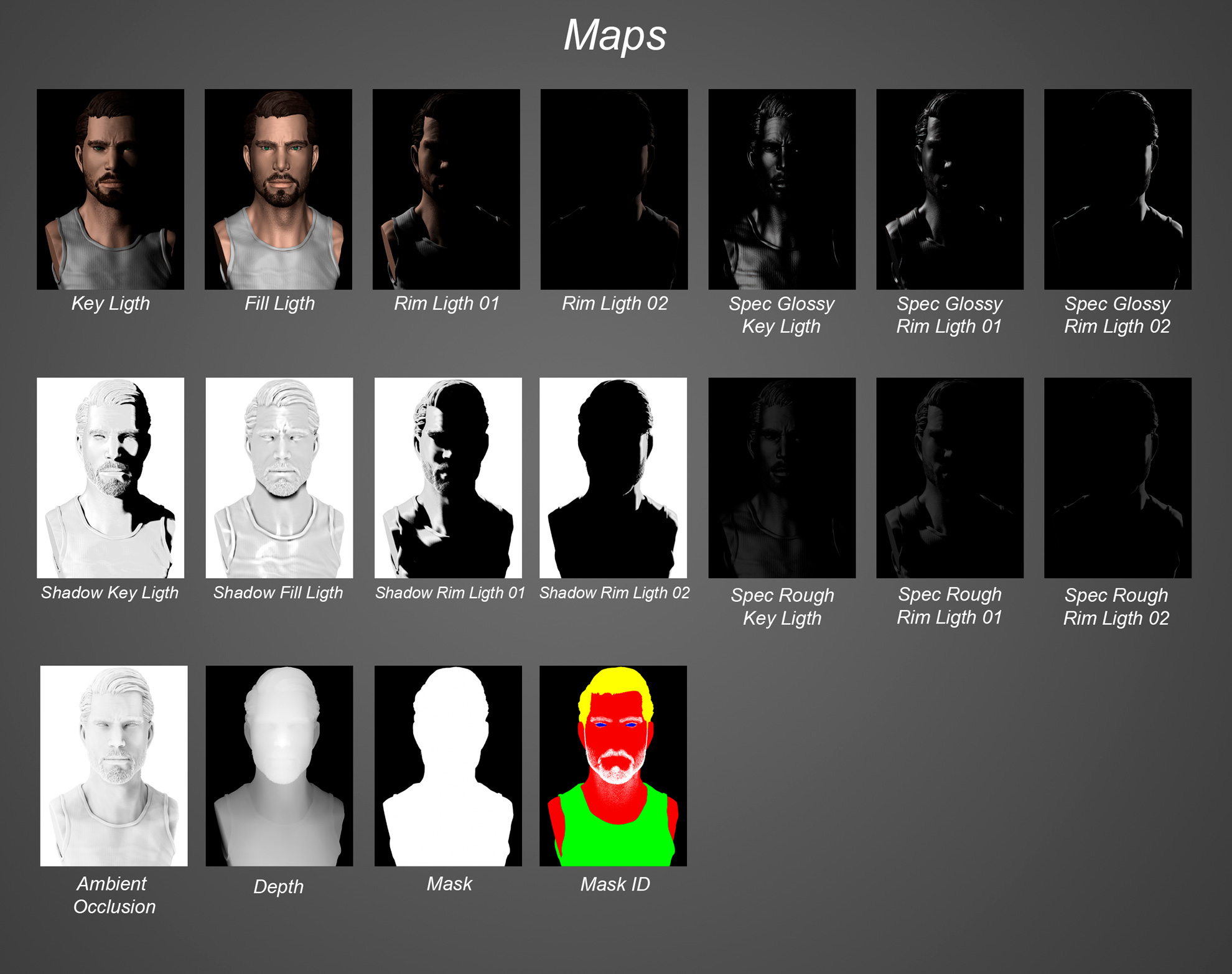The height and width of the screenshot is (974, 1232).
Task: Click the 'Rim Ligth 01' caption
Action: pos(447,304)
